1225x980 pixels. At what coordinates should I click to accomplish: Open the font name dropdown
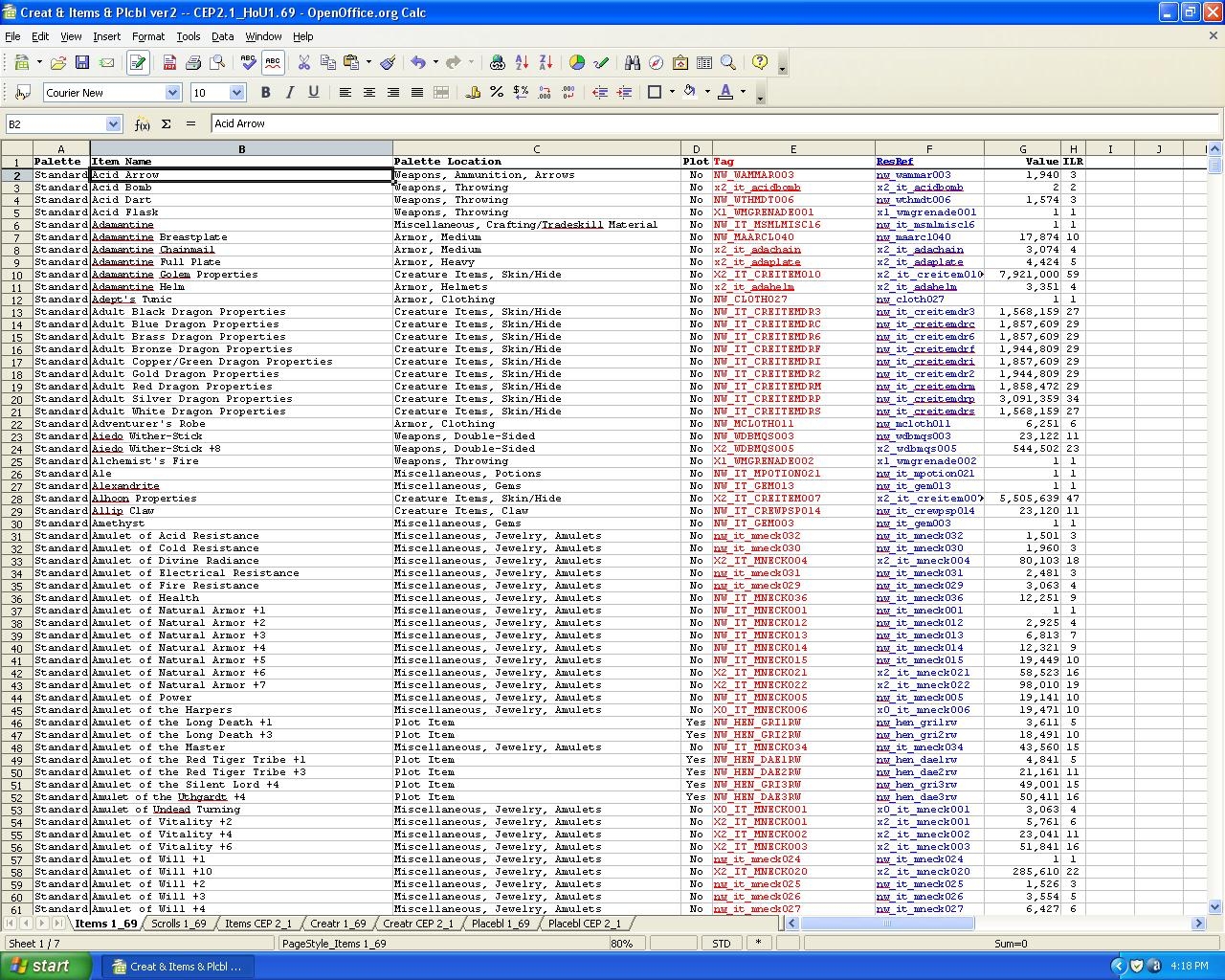coord(172,93)
